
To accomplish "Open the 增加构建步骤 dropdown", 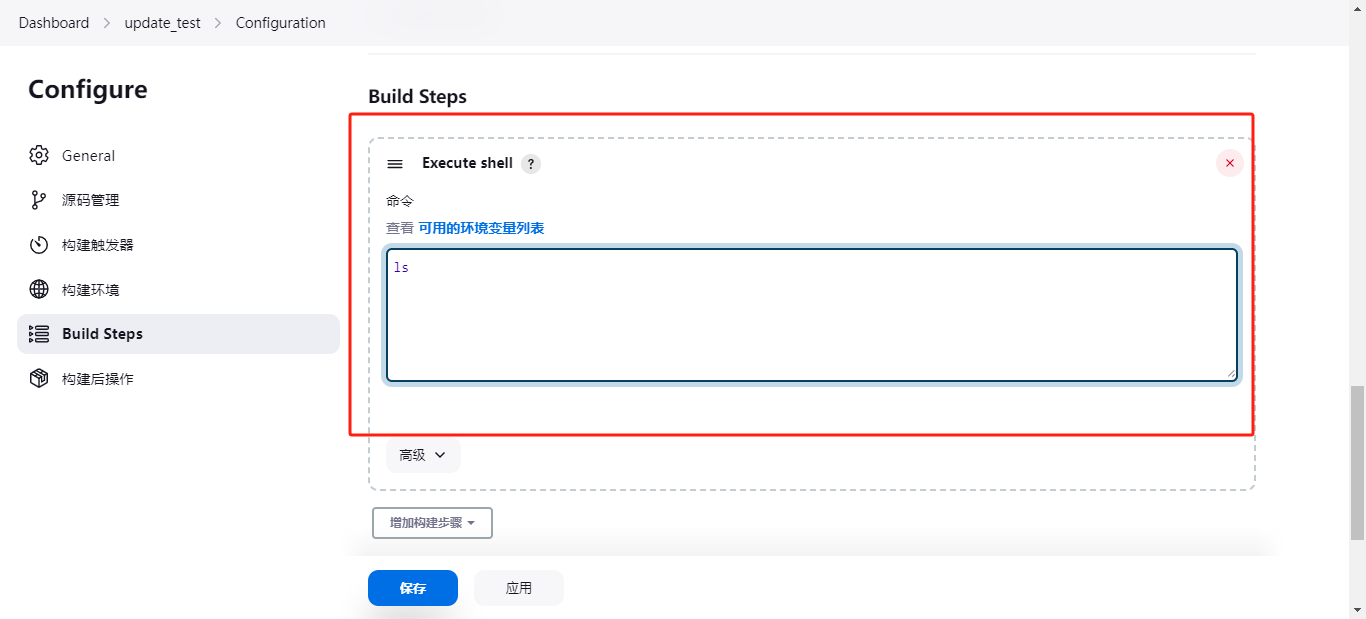I will pos(432,523).
